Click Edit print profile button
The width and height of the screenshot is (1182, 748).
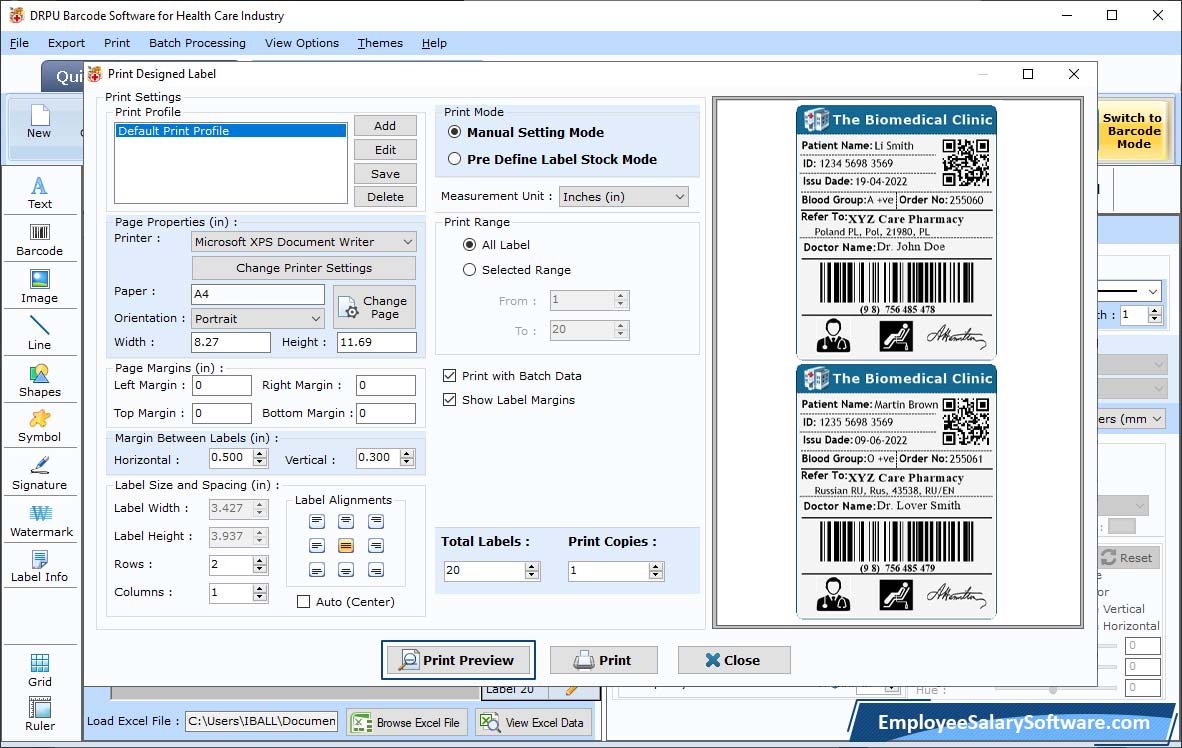(x=385, y=150)
